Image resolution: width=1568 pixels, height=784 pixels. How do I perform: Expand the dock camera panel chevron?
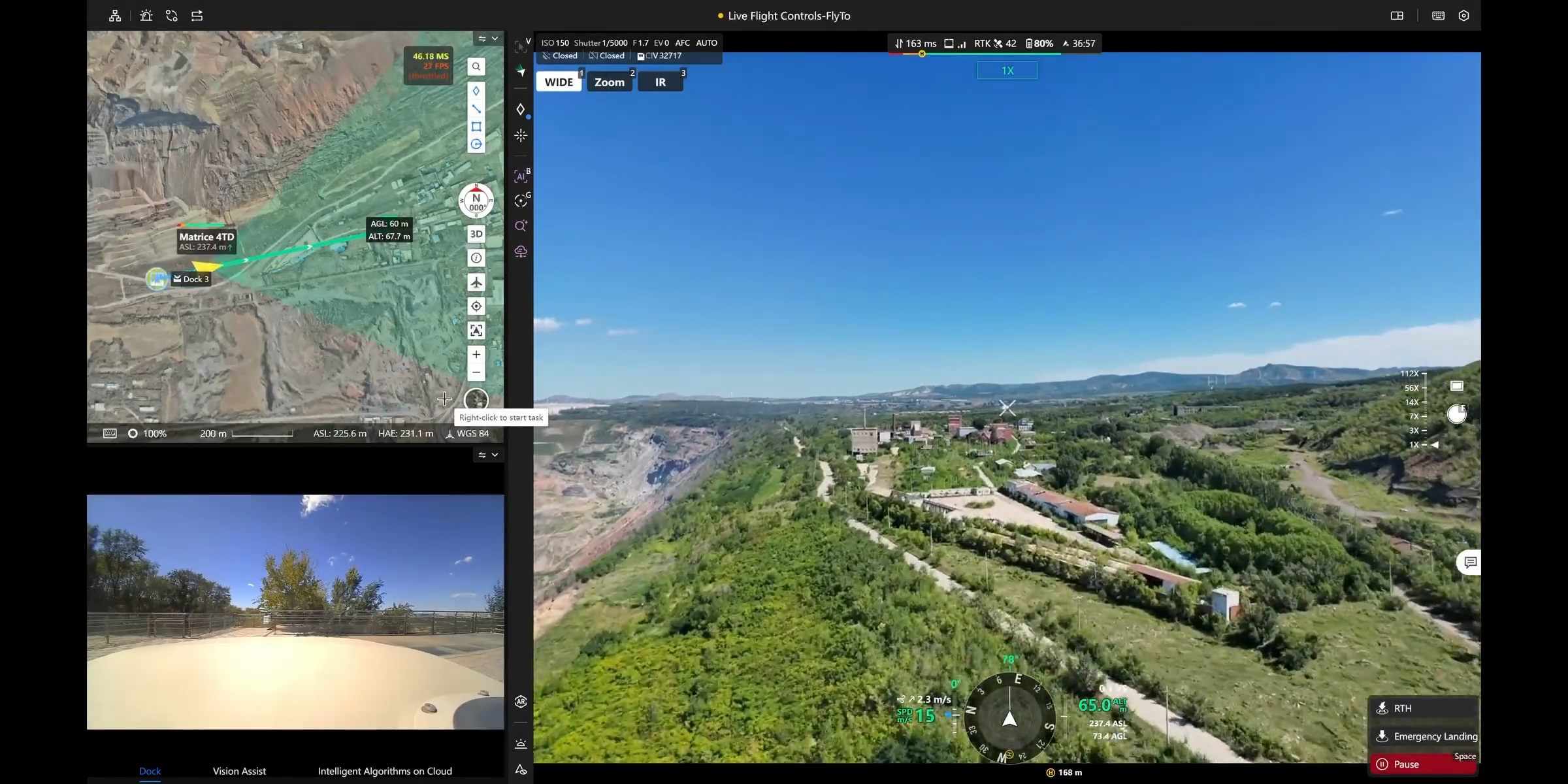coord(495,455)
